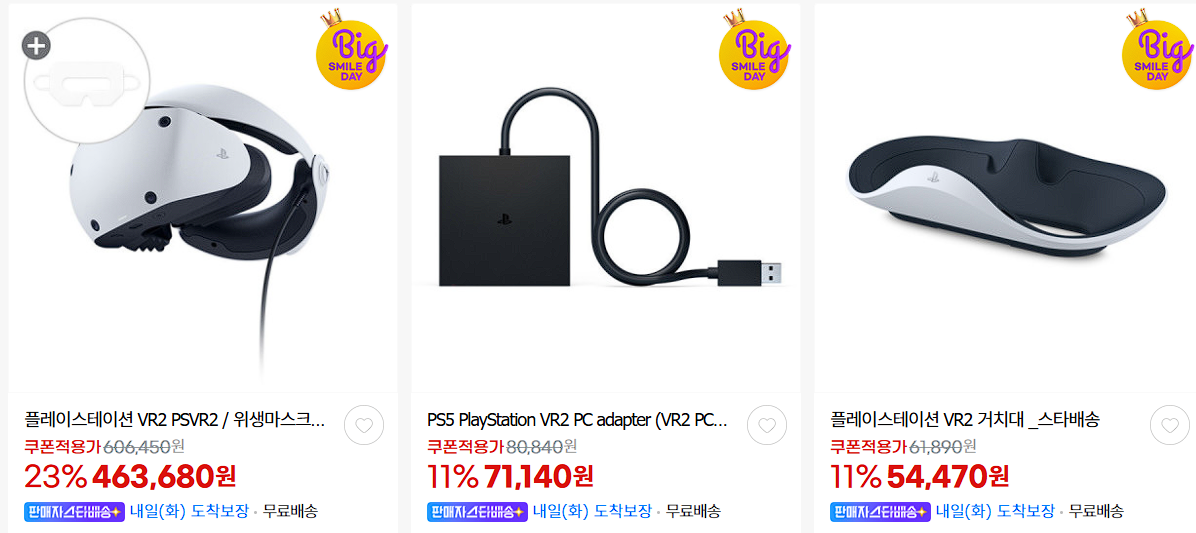Click the plus icon on the VR2 headset image
The image size is (1196, 533).
[37, 46]
